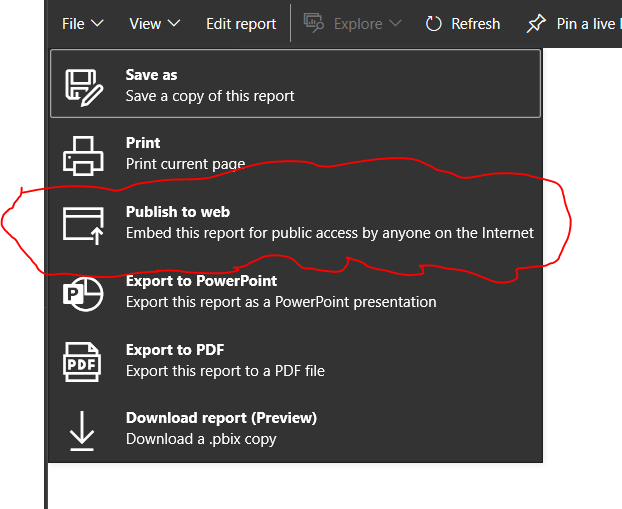Choose Export to PowerPoint

(x=296, y=291)
